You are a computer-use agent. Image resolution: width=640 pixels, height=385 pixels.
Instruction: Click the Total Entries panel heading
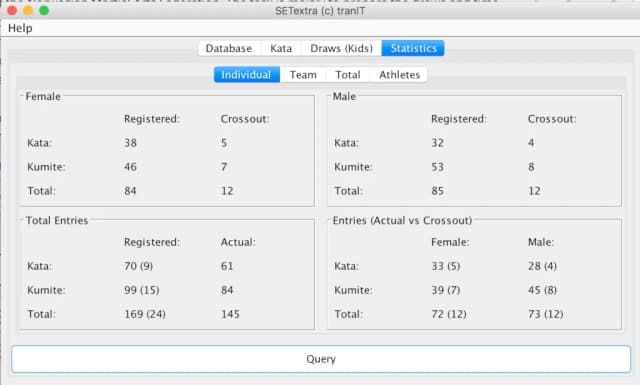(x=57, y=220)
